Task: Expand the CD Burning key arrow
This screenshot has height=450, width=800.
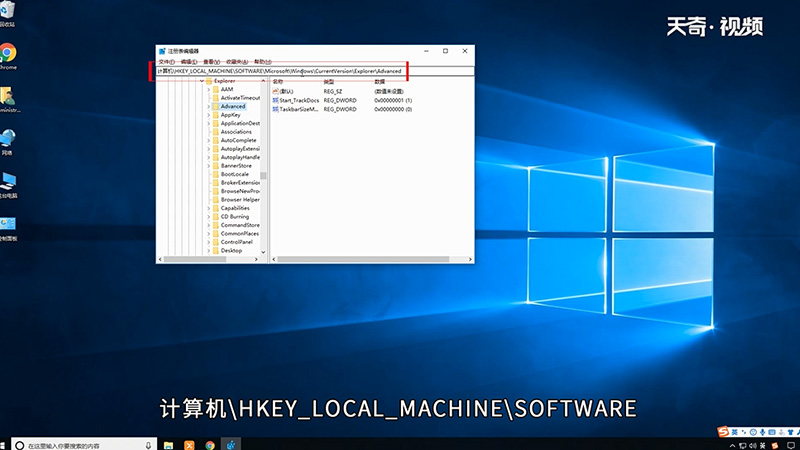Action: 209,217
